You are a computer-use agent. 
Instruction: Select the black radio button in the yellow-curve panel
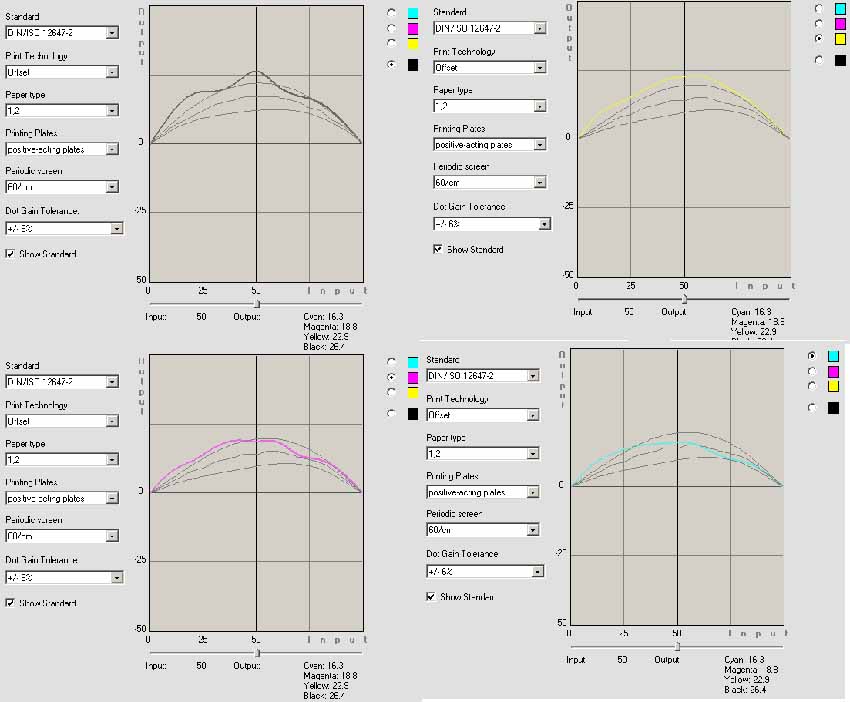819,60
